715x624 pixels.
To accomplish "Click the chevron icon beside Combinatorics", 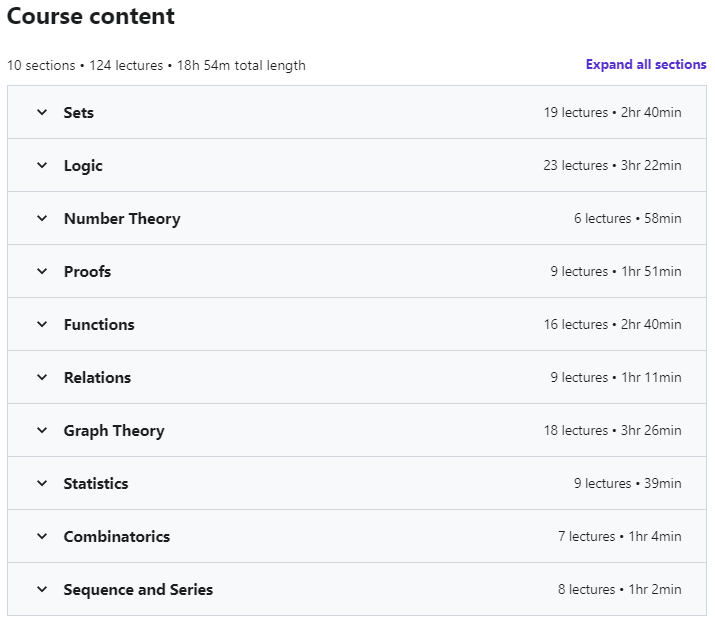I will pyautogui.click(x=42, y=537).
